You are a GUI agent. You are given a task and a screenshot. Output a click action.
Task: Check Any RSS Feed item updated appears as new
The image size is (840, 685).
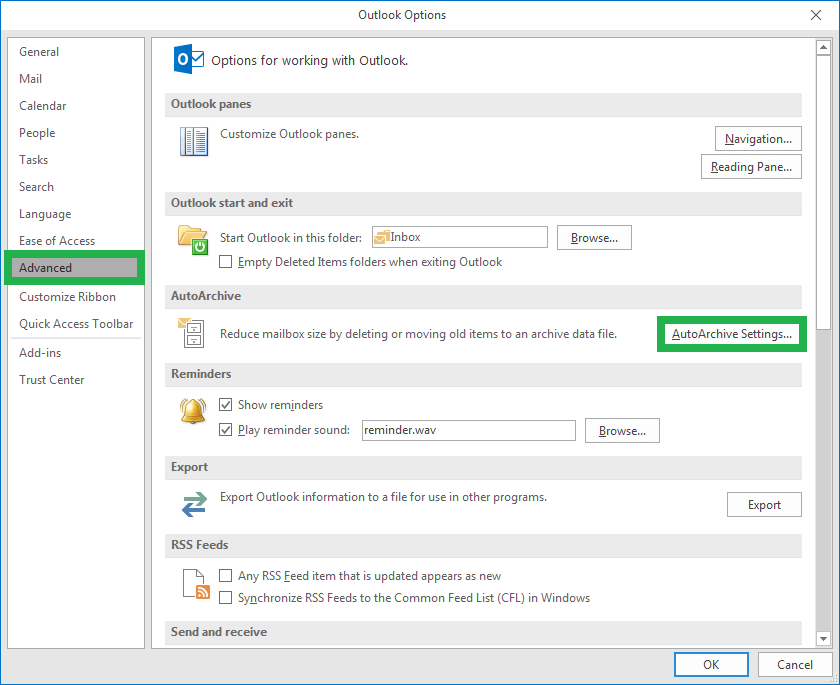[x=226, y=576]
